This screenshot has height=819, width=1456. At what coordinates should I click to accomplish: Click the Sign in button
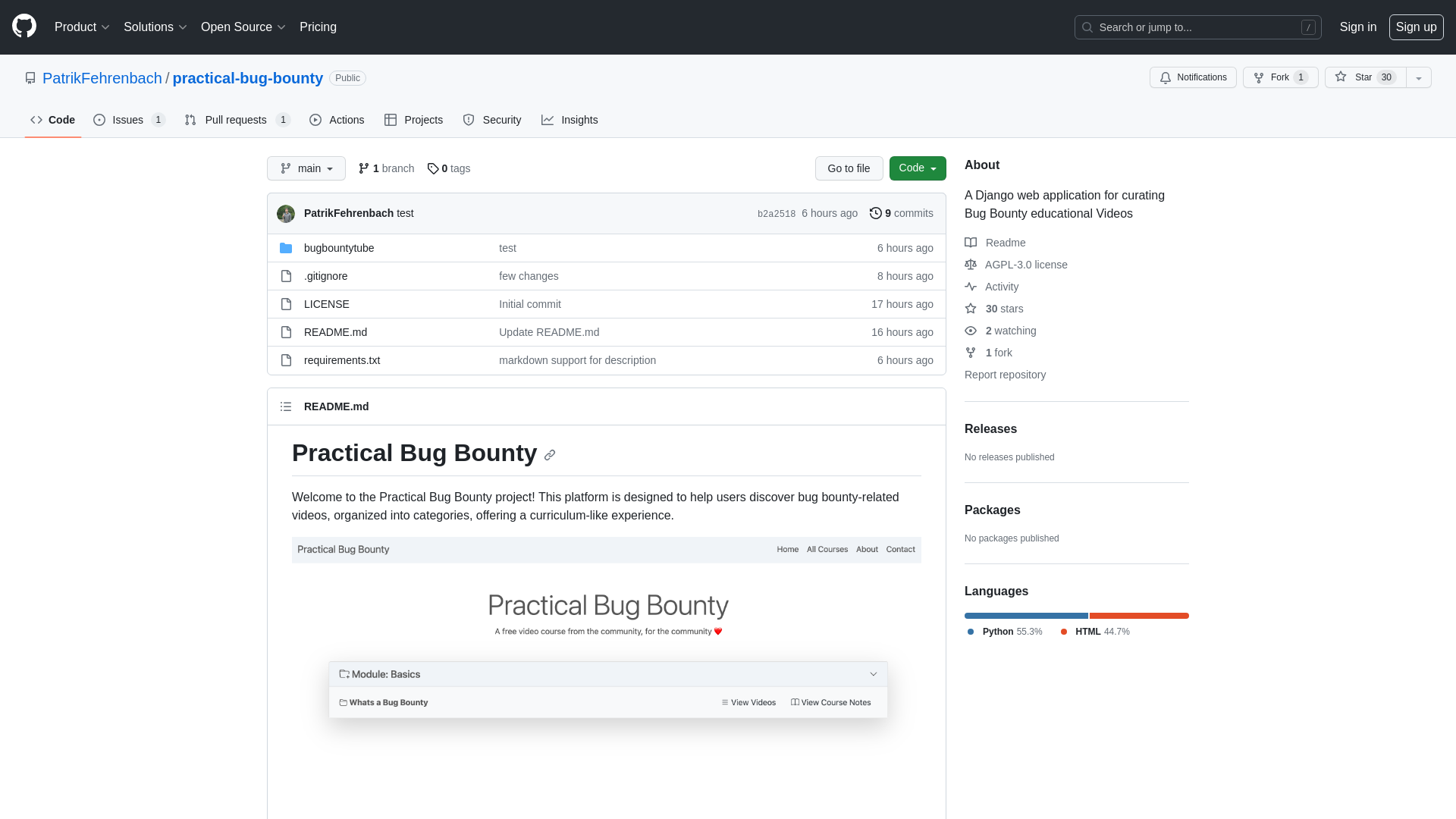[1358, 27]
